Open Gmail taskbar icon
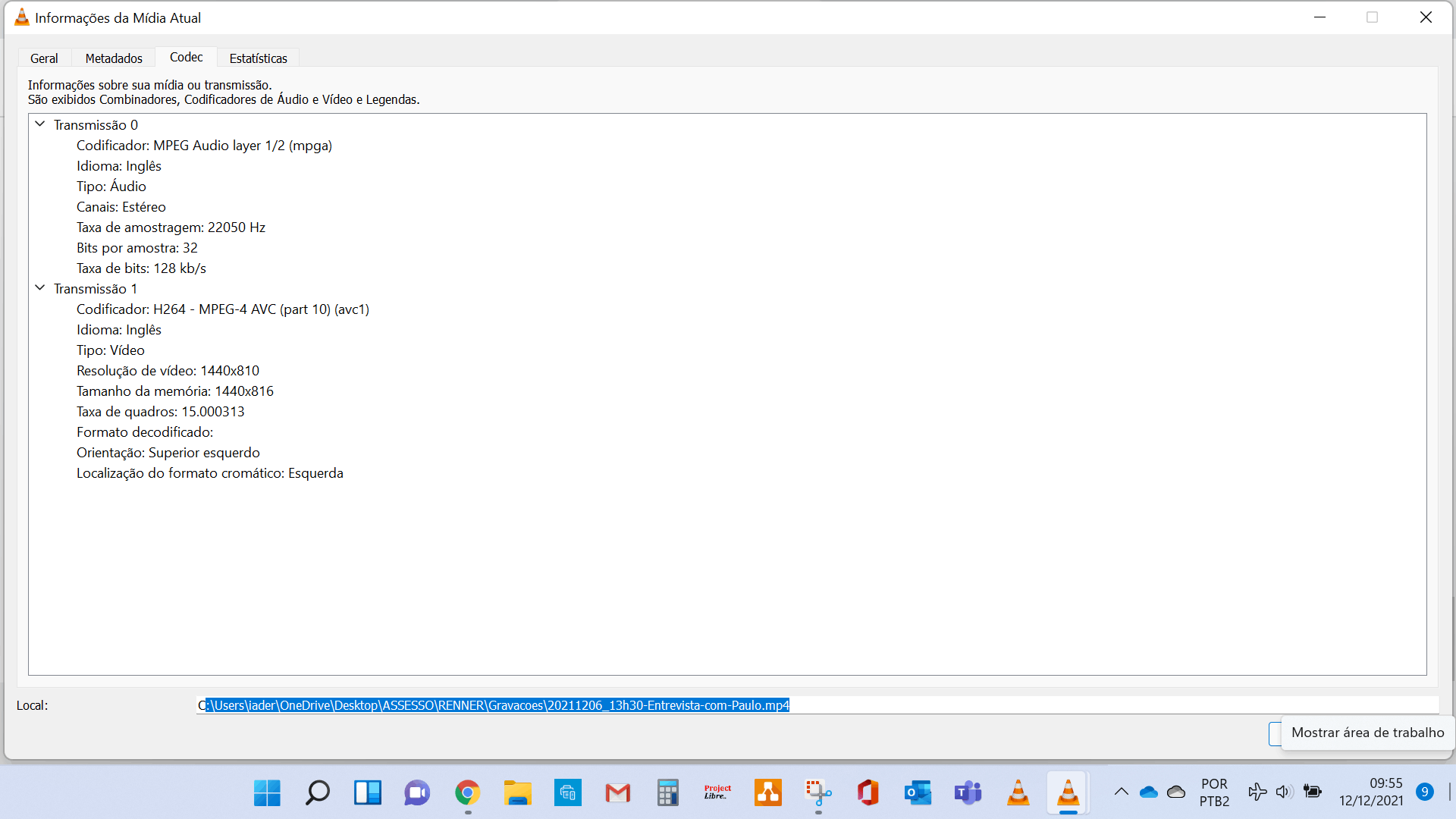 pos(617,793)
